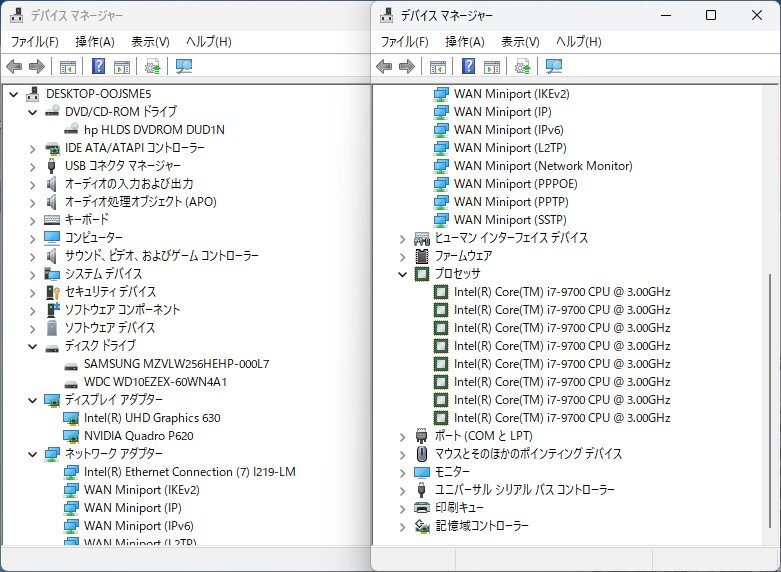Click show/hide console tree icon in right toolbar
Viewport: 781px width, 572px height.
tap(437, 67)
